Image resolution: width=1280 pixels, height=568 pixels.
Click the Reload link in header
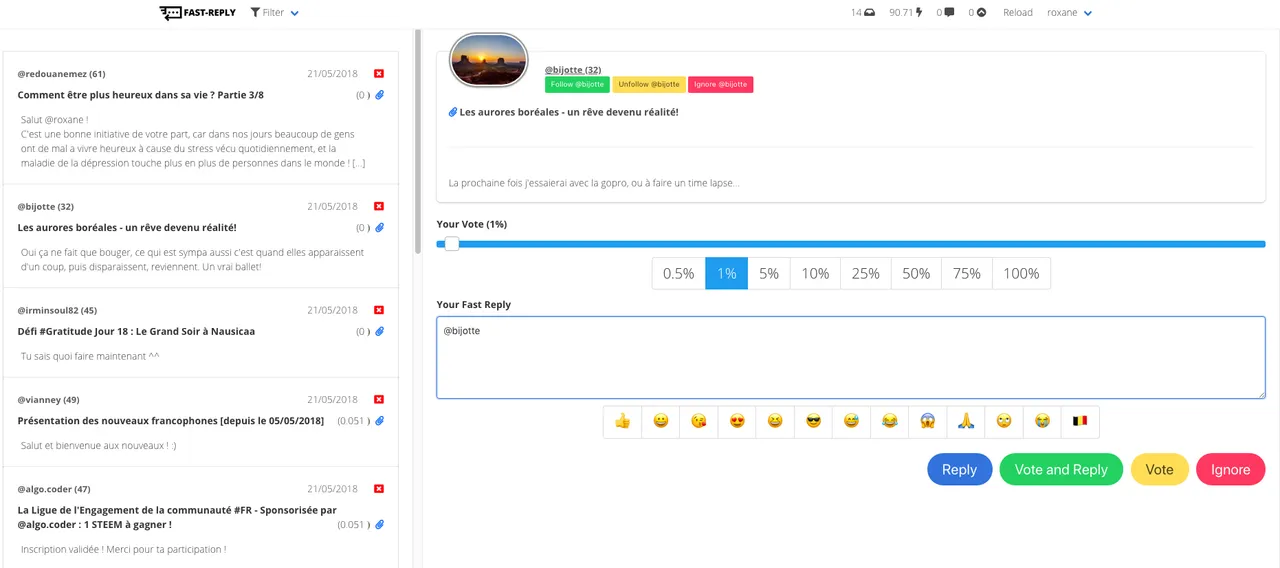pos(1018,13)
